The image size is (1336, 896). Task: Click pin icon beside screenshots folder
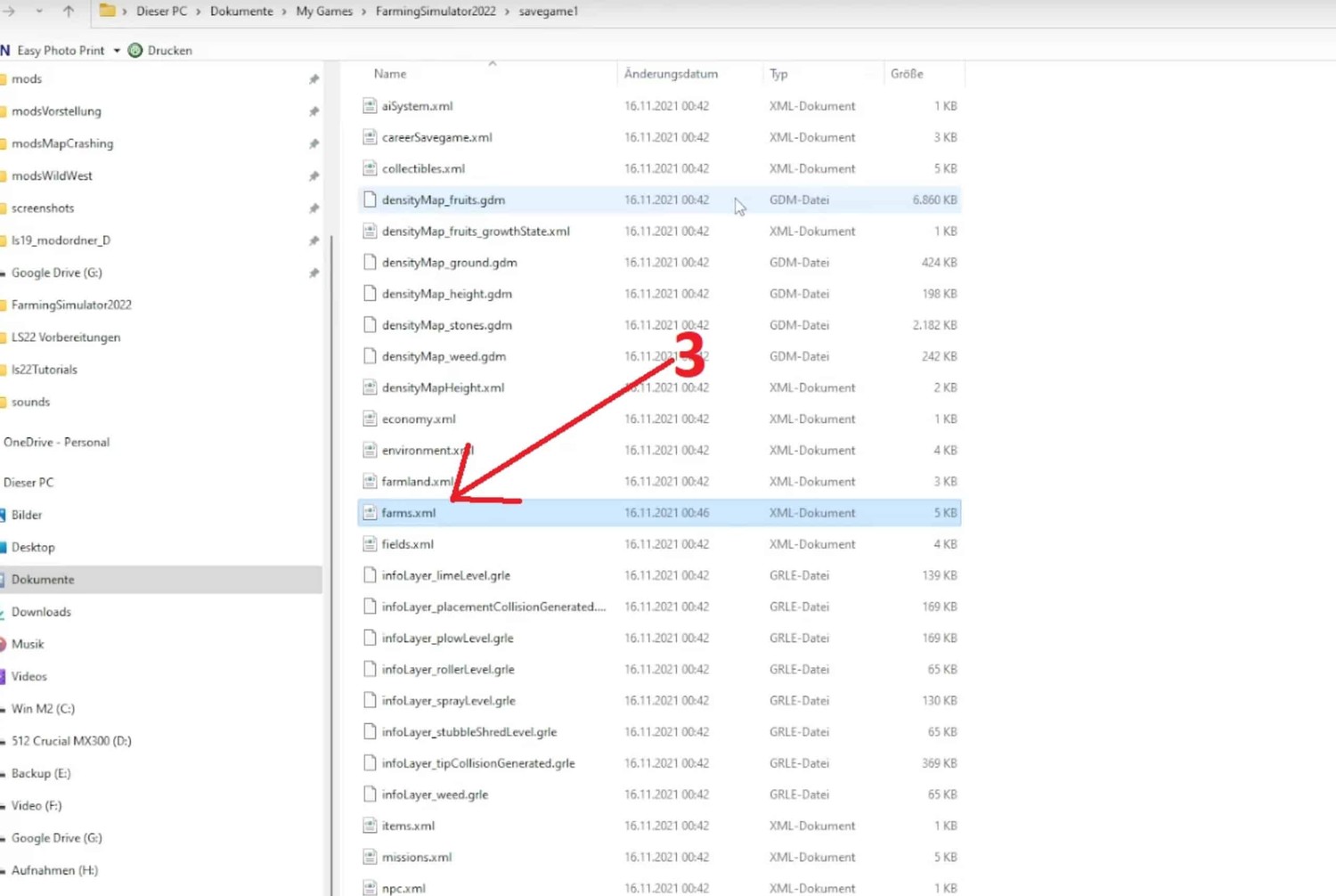[314, 208]
